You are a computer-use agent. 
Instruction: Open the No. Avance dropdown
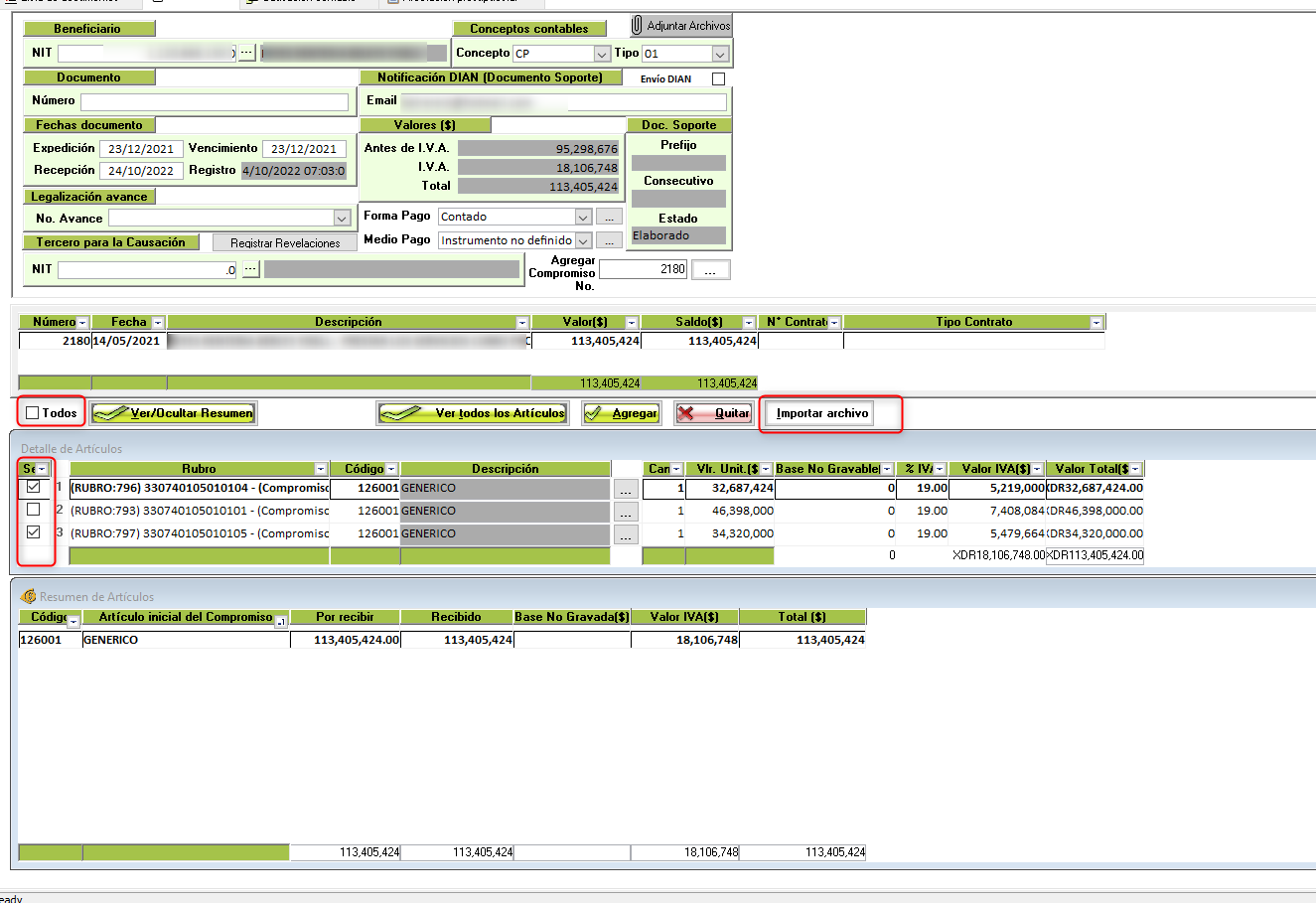pos(342,219)
